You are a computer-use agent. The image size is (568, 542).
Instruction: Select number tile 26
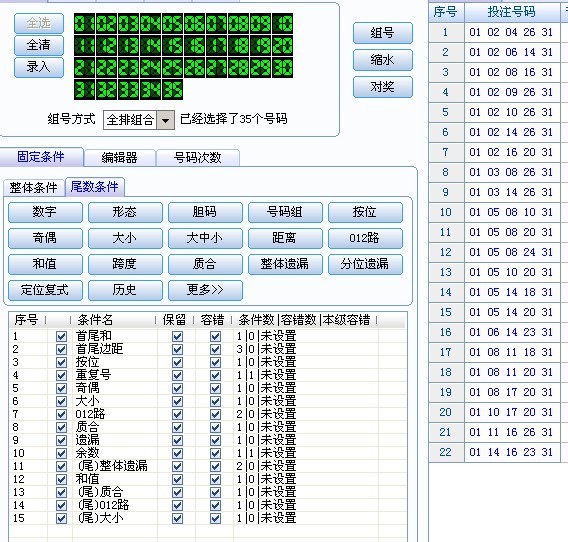(x=195, y=68)
